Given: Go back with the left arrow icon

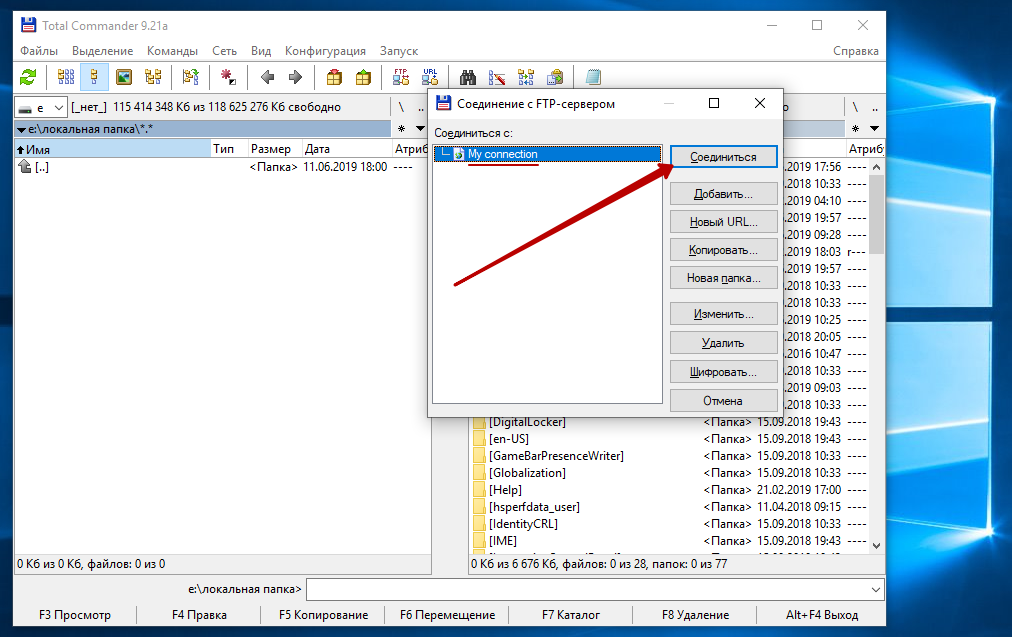Looking at the screenshot, I should (267, 77).
